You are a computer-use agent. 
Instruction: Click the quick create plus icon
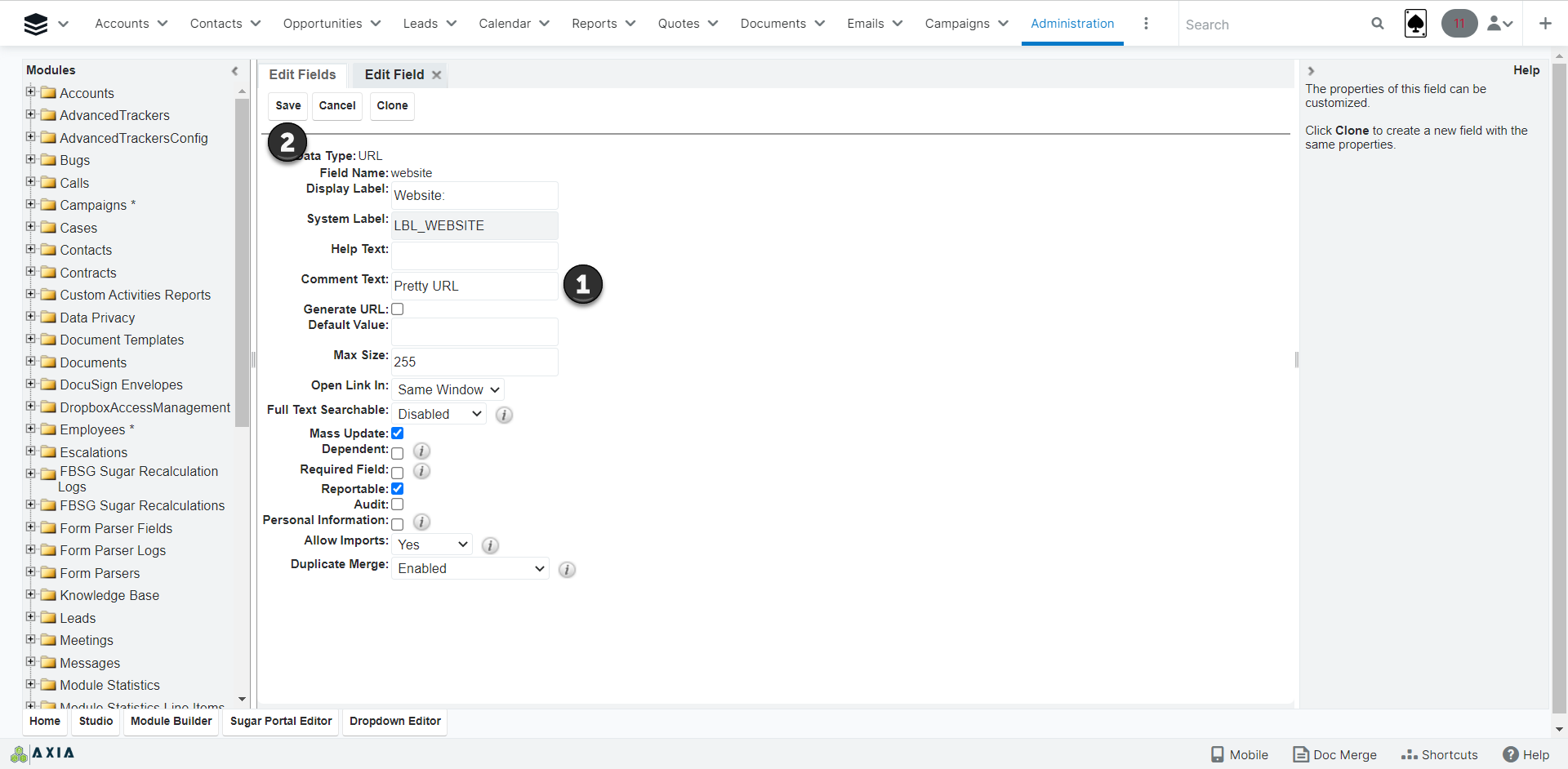(x=1545, y=24)
